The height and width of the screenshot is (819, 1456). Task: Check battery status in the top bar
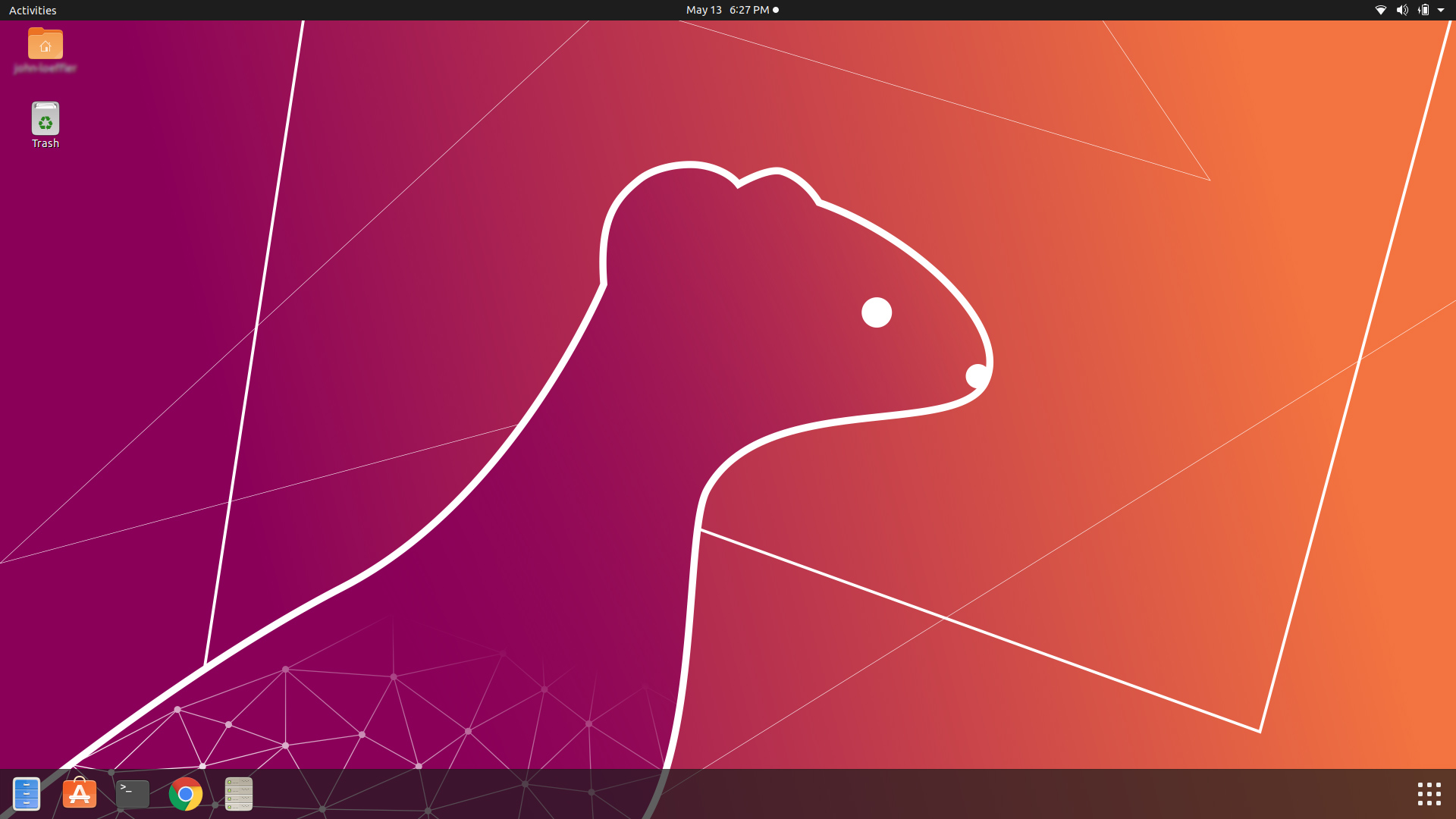(x=1424, y=10)
